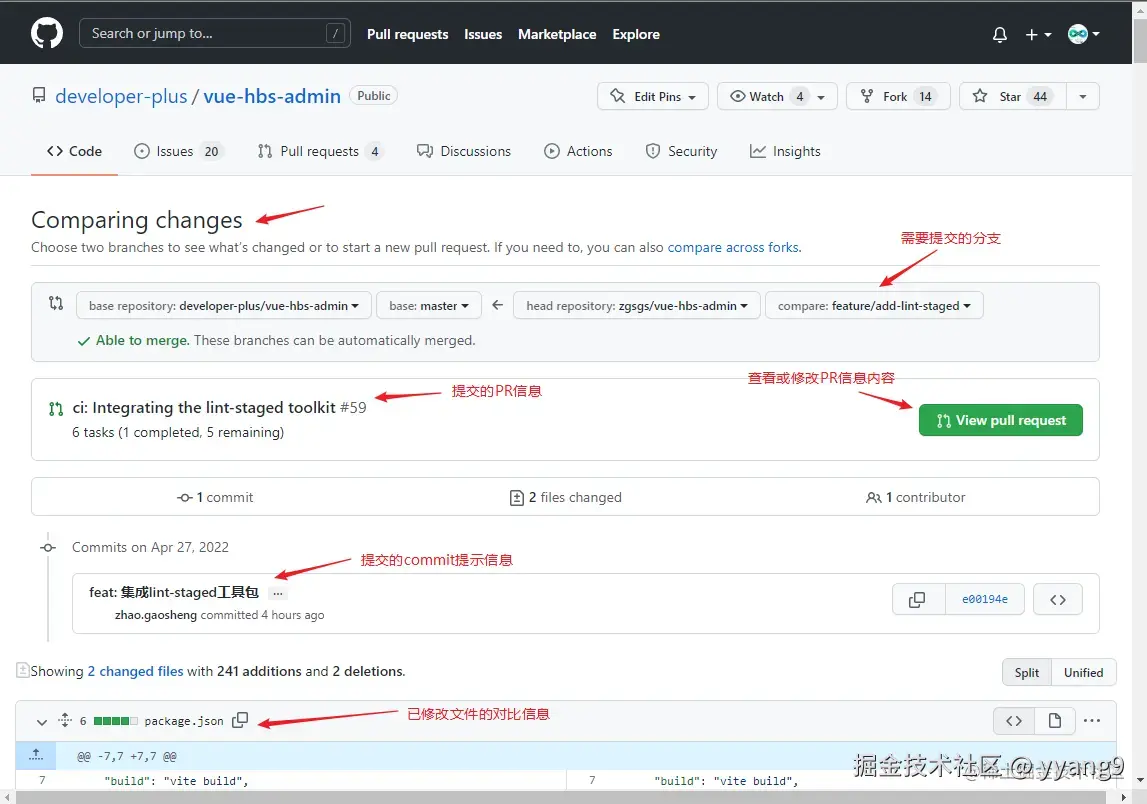
Task: Copy the package.json file path
Action: click(240, 721)
